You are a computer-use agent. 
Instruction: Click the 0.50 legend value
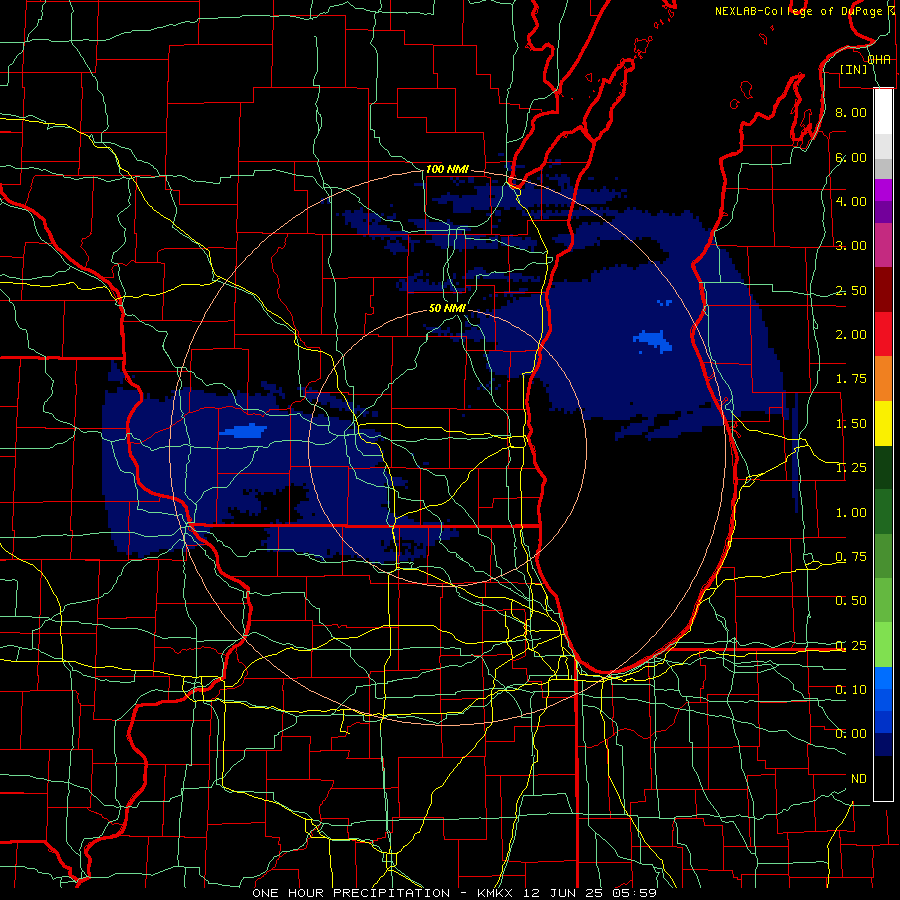pyautogui.click(x=851, y=601)
